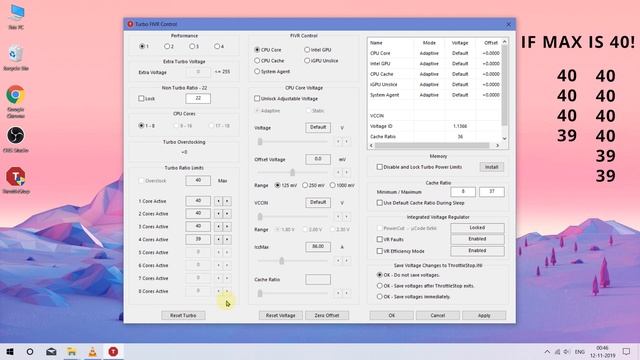Confirm with the OK button
Viewport: 640px width, 360px height.
[x=391, y=315]
